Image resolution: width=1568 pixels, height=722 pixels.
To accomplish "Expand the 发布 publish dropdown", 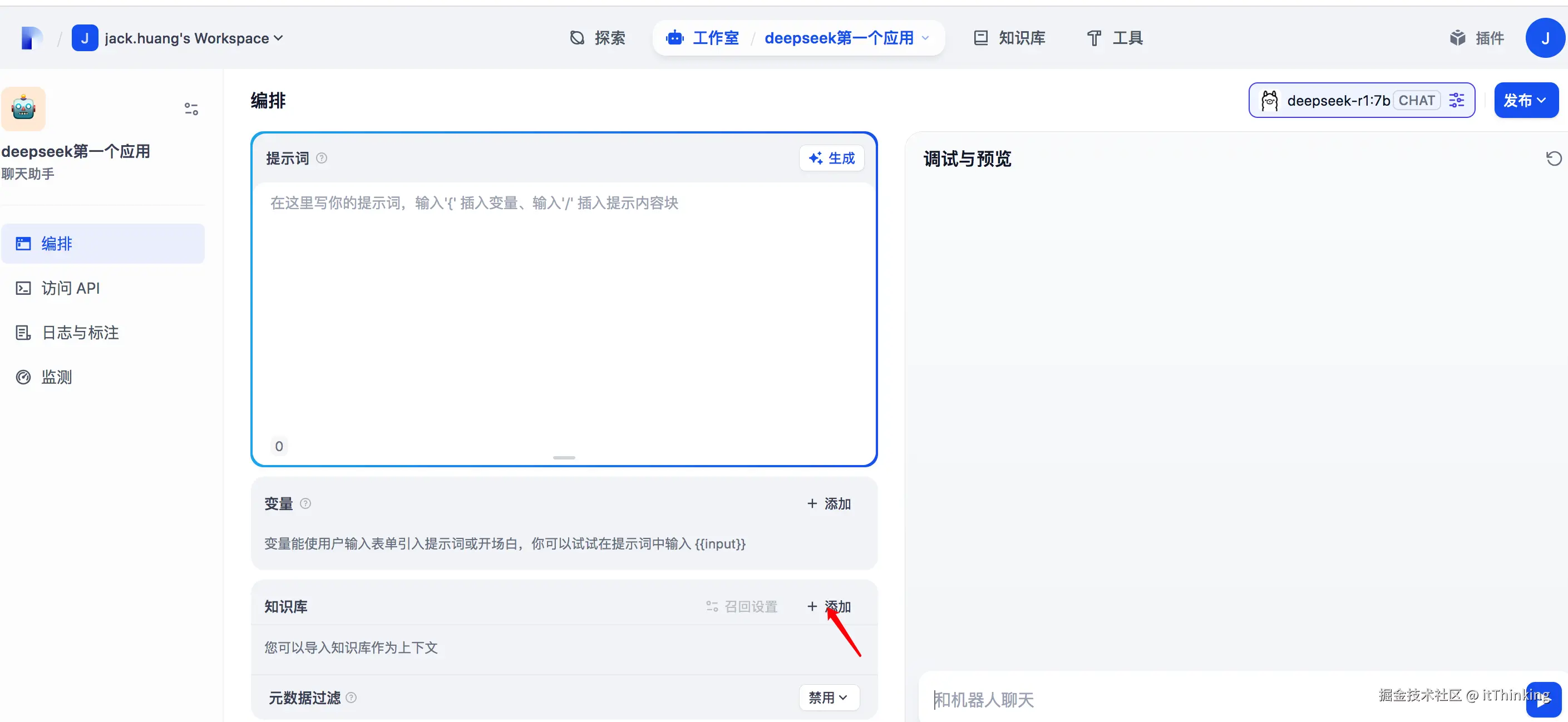I will point(1525,100).
